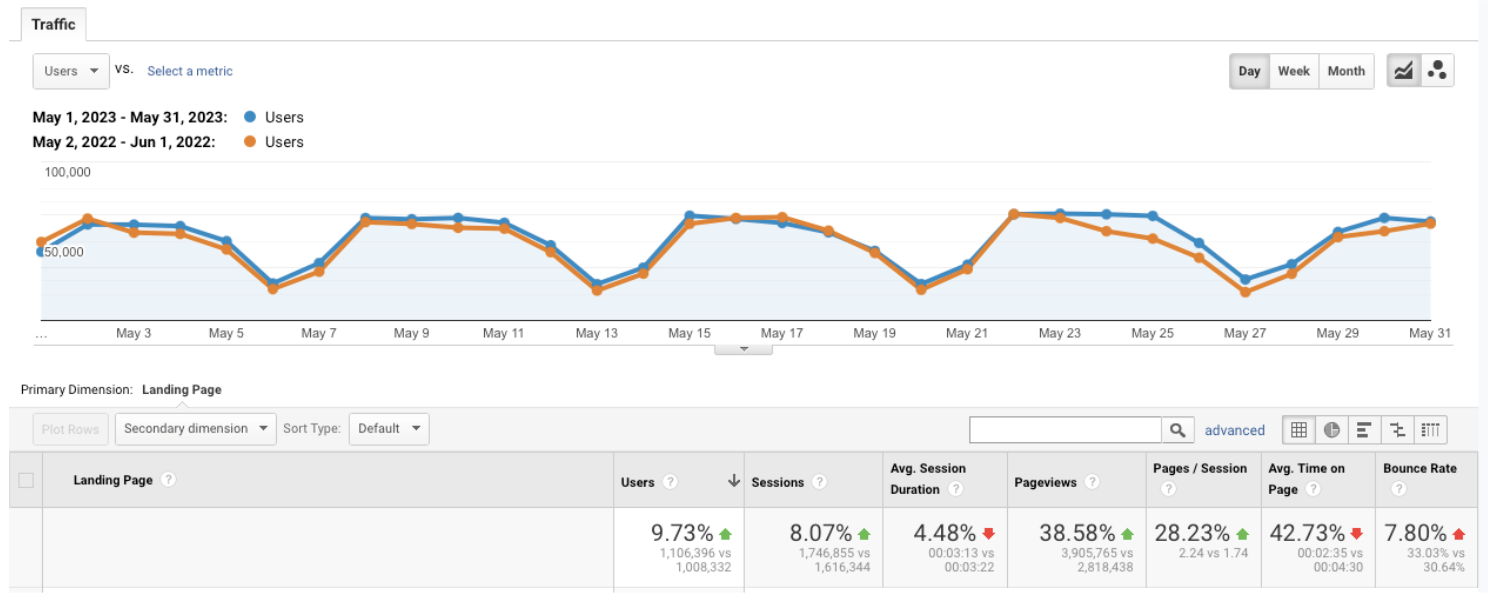The width and height of the screenshot is (1488, 600).
Task: Select the performance bar view icon
Action: [x=1364, y=430]
